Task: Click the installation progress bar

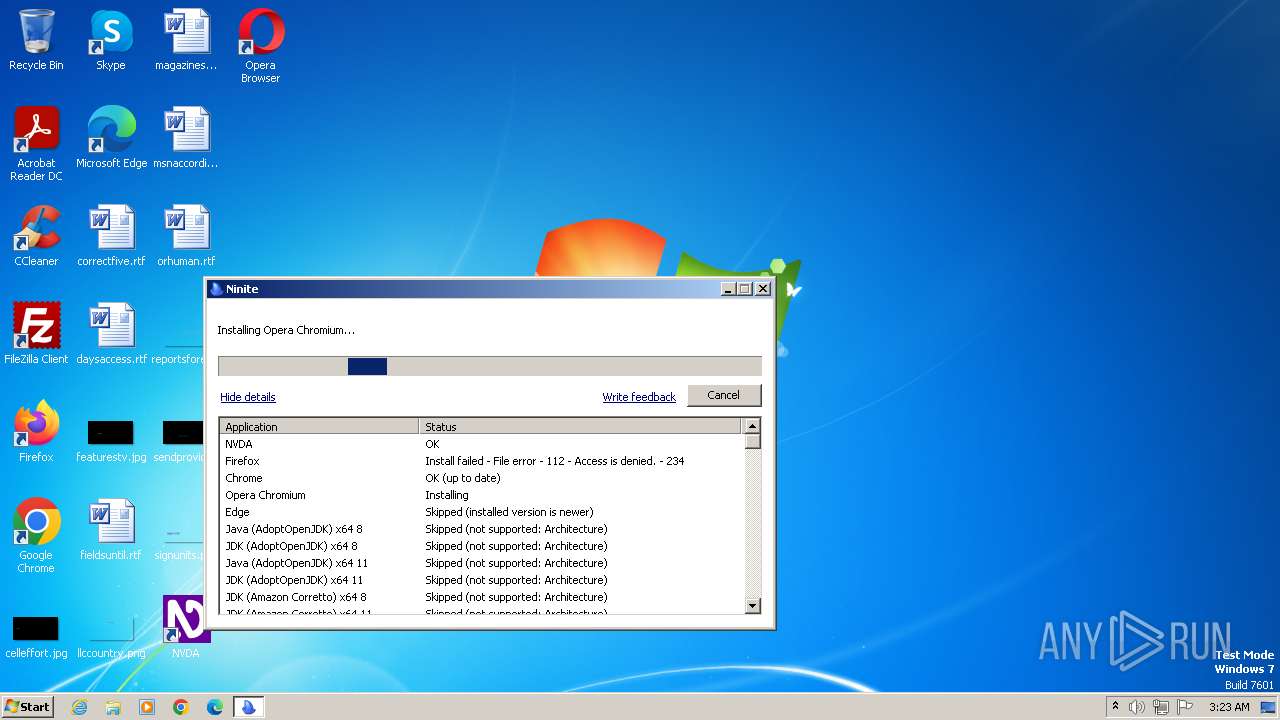Action: pos(490,366)
